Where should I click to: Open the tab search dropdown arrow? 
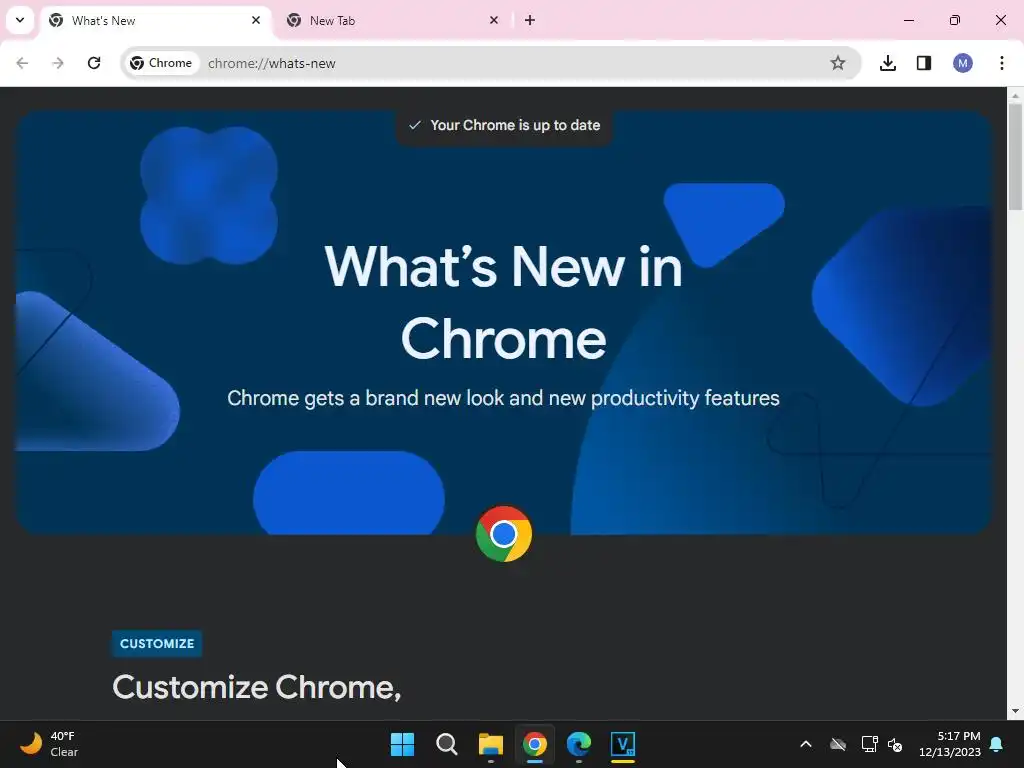click(20, 20)
